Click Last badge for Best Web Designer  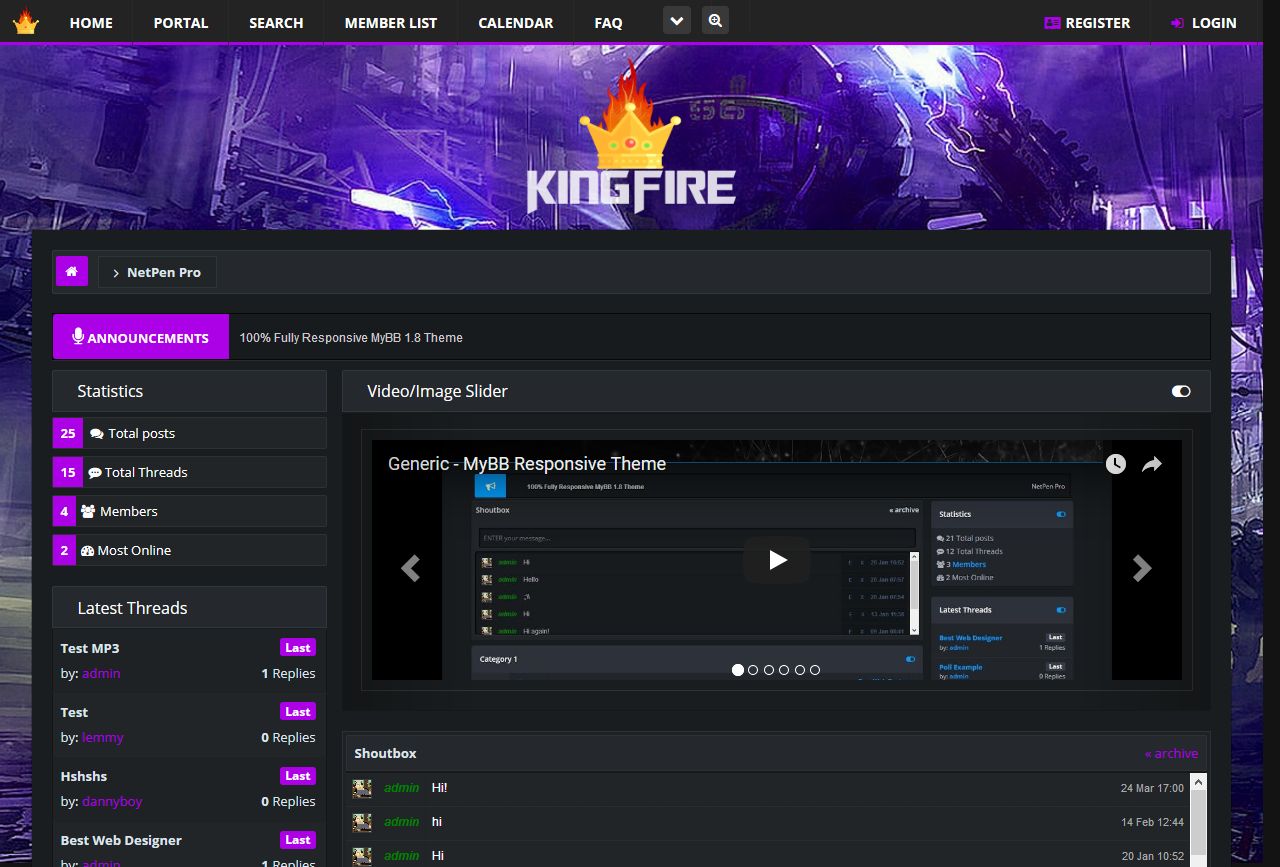298,839
